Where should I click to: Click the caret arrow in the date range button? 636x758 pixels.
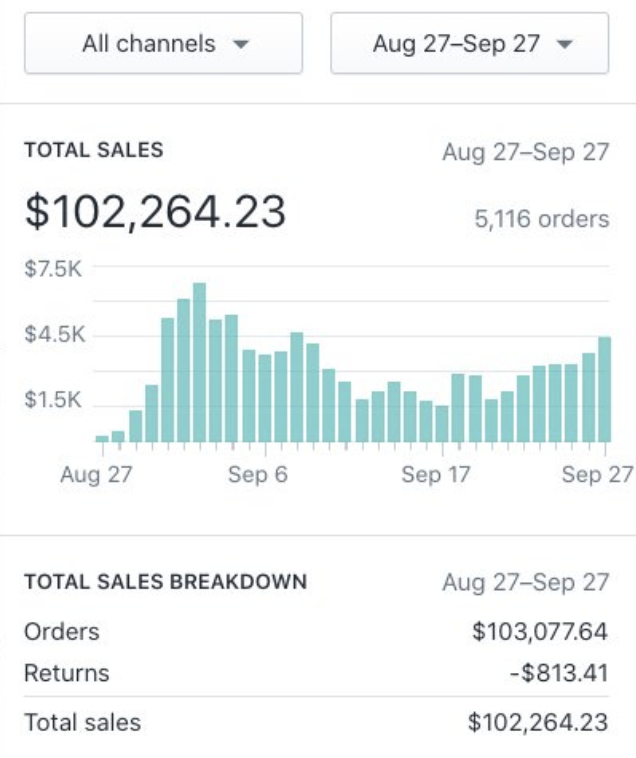564,44
